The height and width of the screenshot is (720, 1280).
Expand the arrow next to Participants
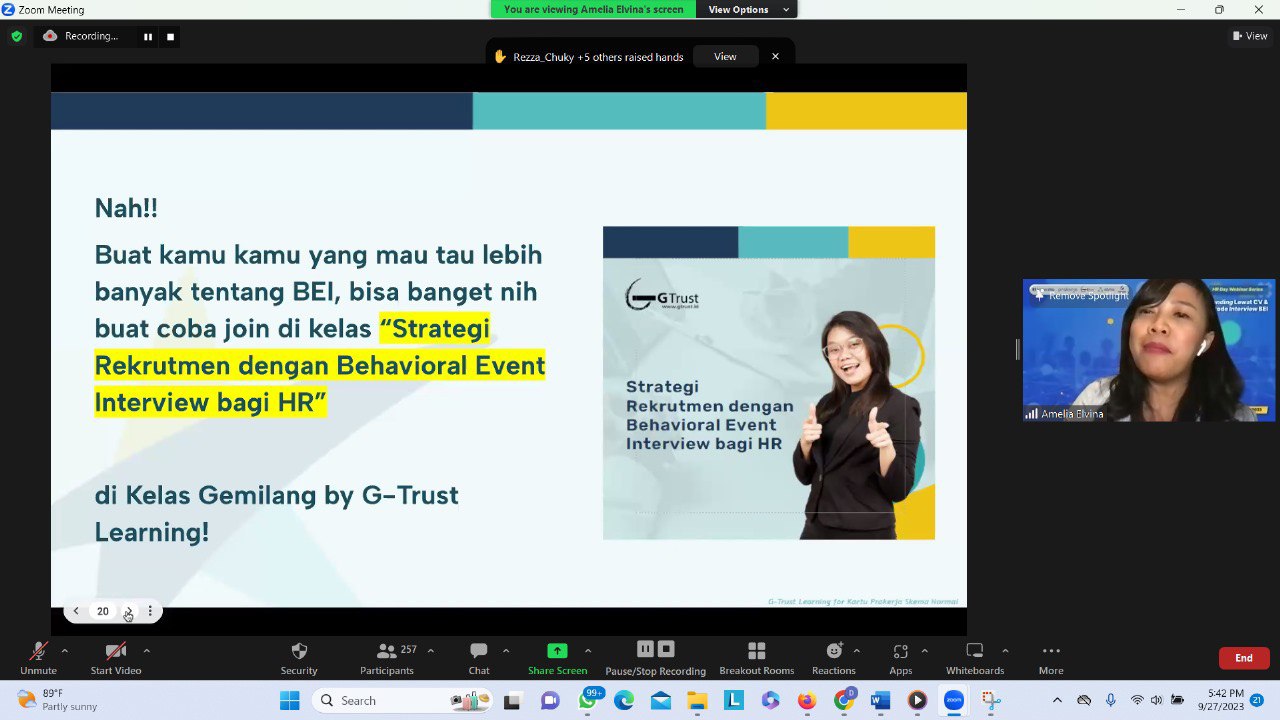point(430,651)
